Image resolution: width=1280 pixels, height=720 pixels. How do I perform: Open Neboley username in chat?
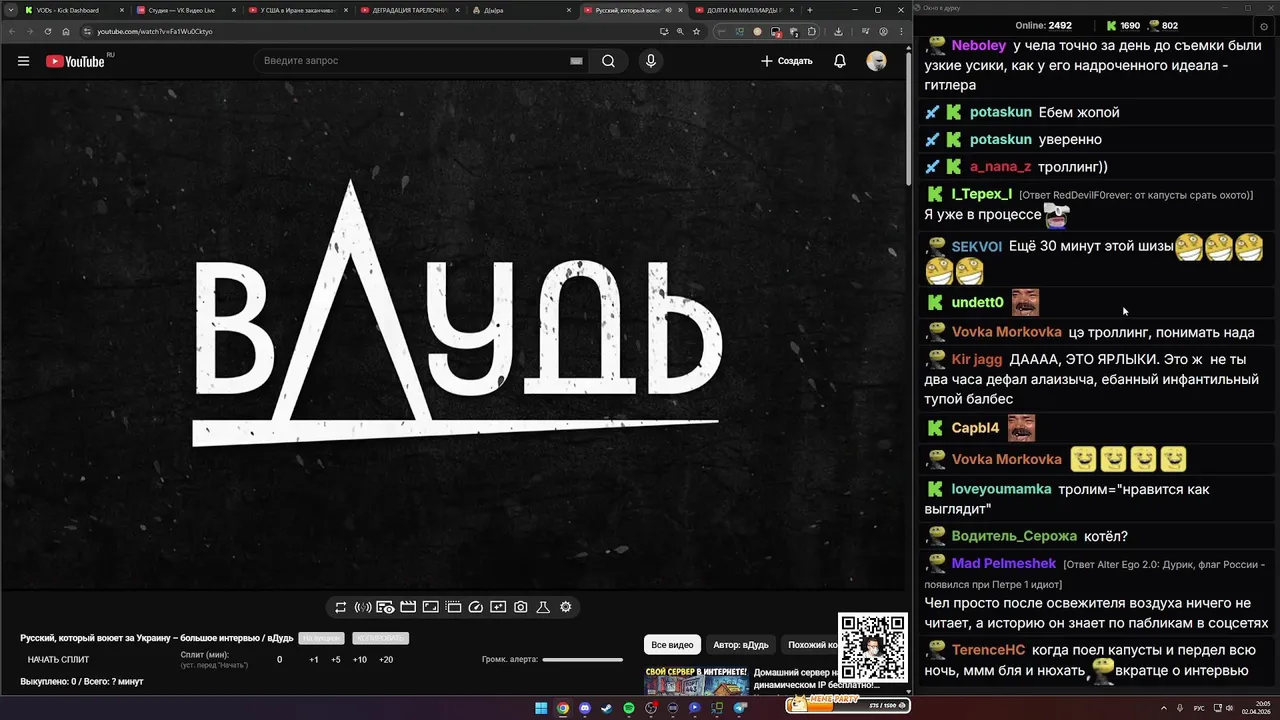[x=979, y=46]
